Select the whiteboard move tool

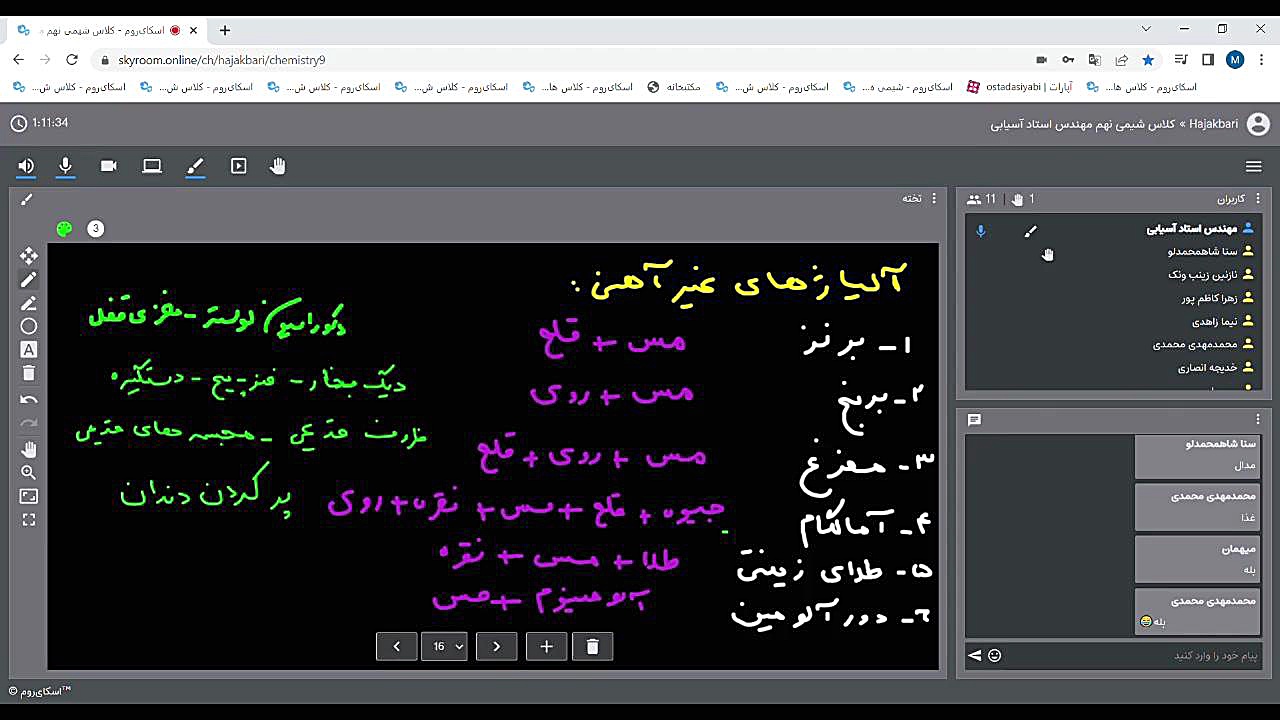[29, 256]
